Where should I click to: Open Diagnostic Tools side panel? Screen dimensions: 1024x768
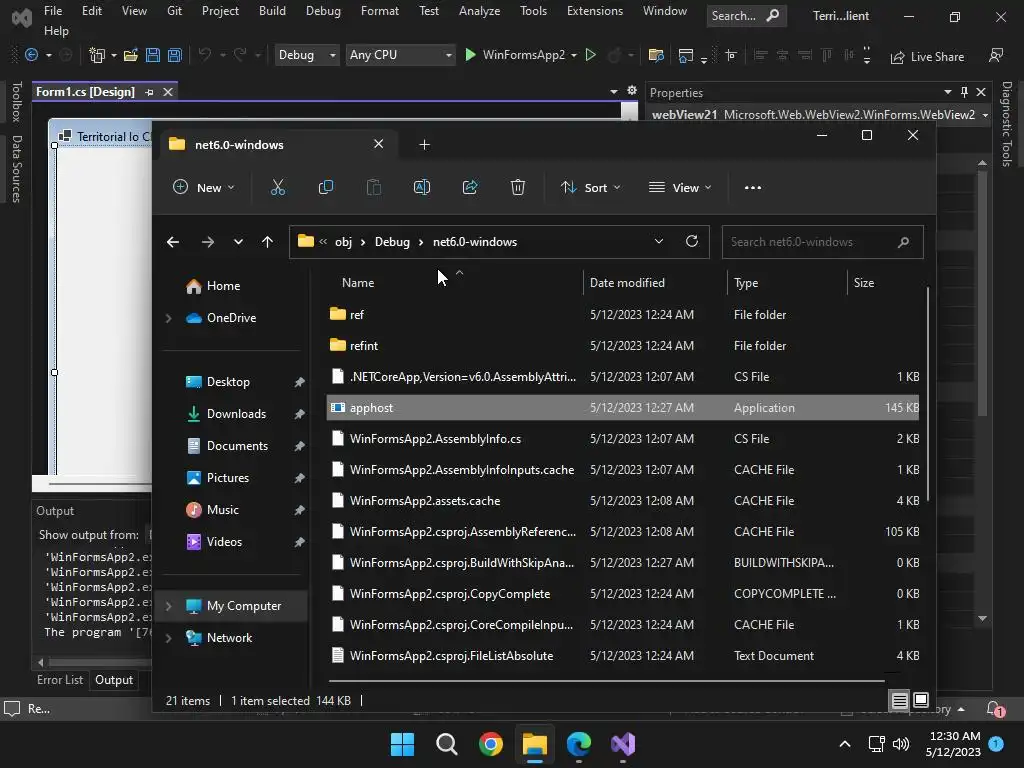[x=1007, y=123]
